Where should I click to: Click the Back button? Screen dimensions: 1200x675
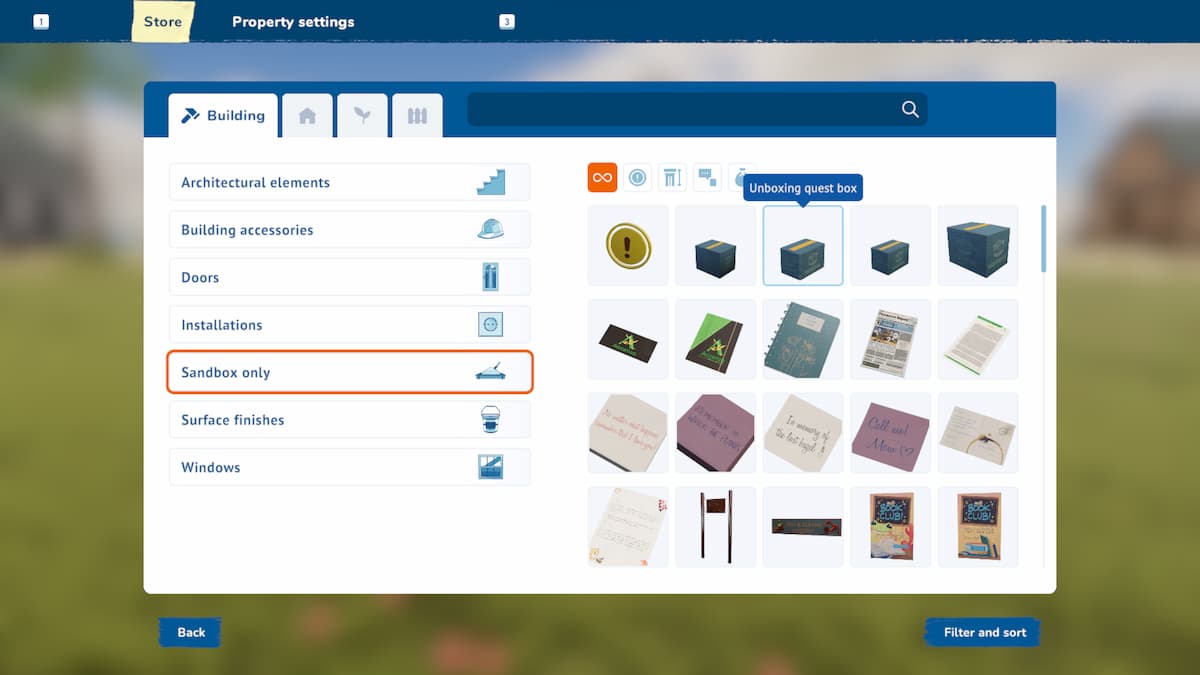[x=190, y=632]
